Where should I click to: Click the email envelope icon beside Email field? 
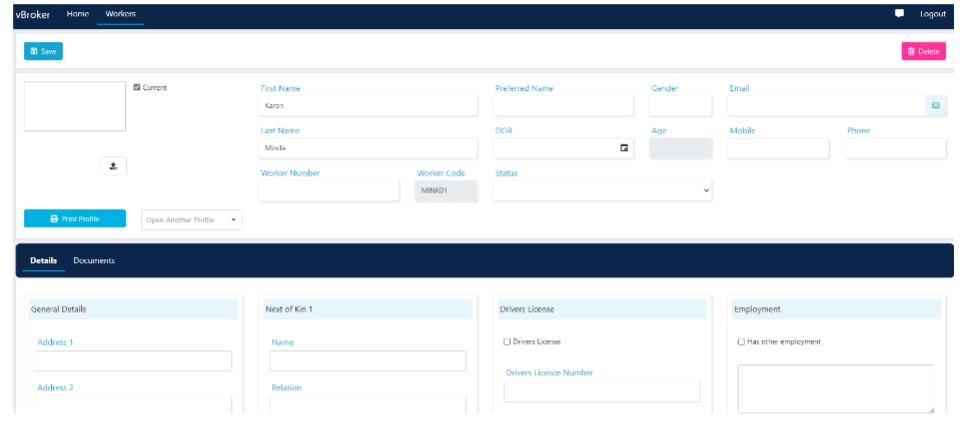point(936,105)
